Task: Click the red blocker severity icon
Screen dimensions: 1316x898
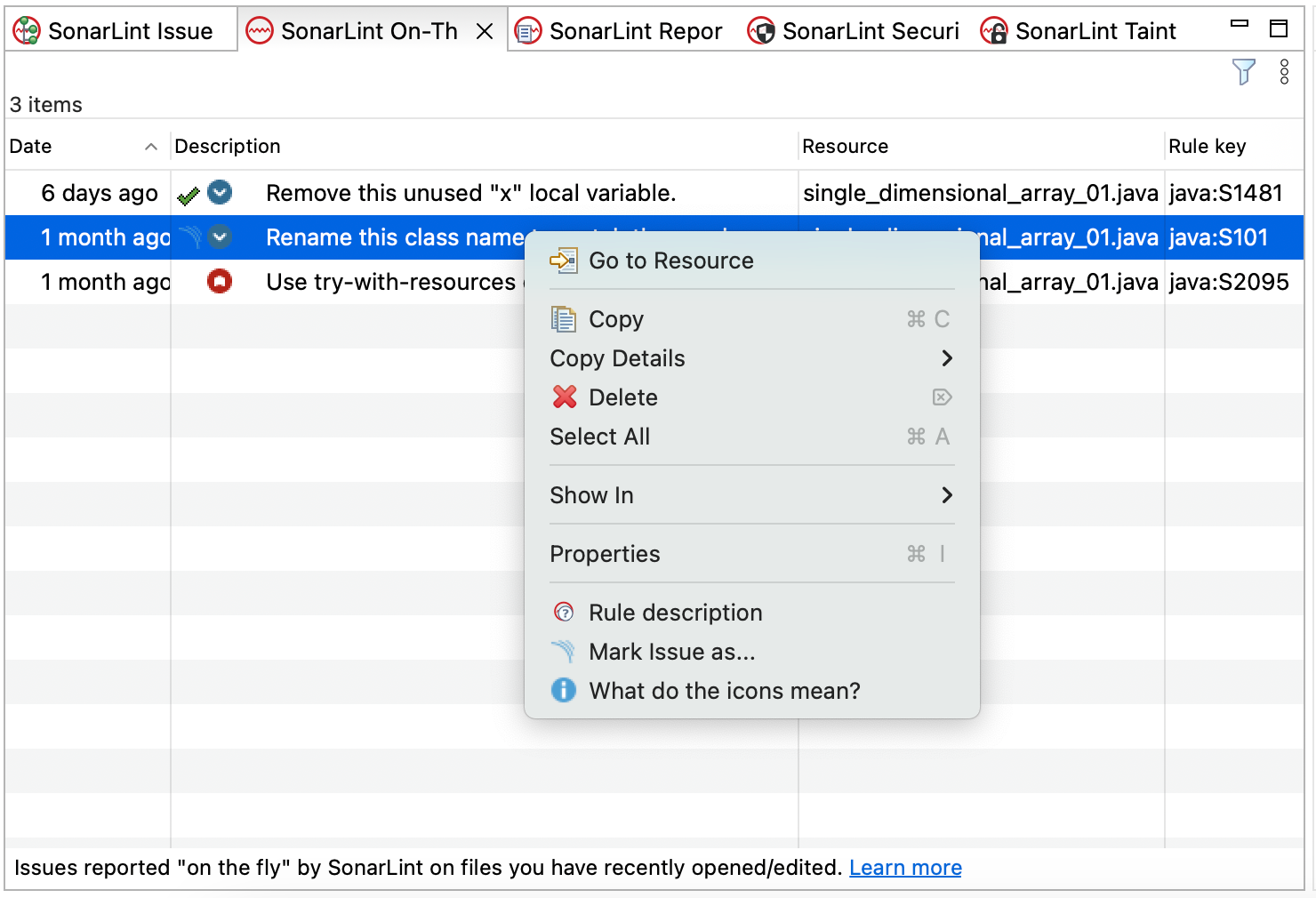Action: [x=220, y=281]
